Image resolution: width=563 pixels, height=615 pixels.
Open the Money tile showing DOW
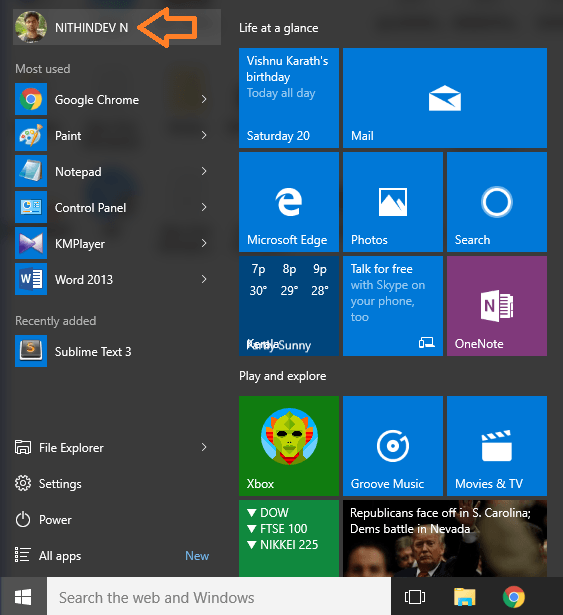[x=289, y=538]
